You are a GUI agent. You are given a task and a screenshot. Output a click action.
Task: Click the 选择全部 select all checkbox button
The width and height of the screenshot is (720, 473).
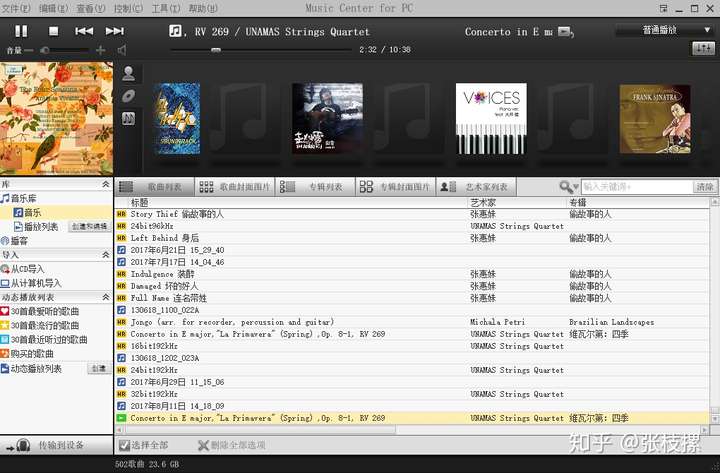(143, 445)
